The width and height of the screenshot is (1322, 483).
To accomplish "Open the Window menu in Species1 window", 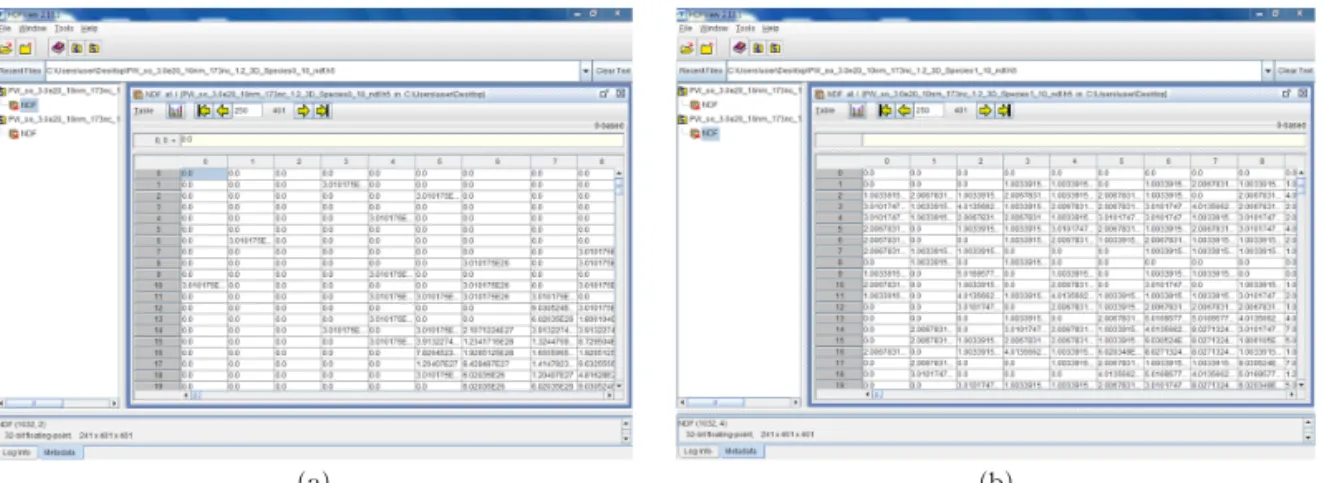I will click(x=715, y=30).
